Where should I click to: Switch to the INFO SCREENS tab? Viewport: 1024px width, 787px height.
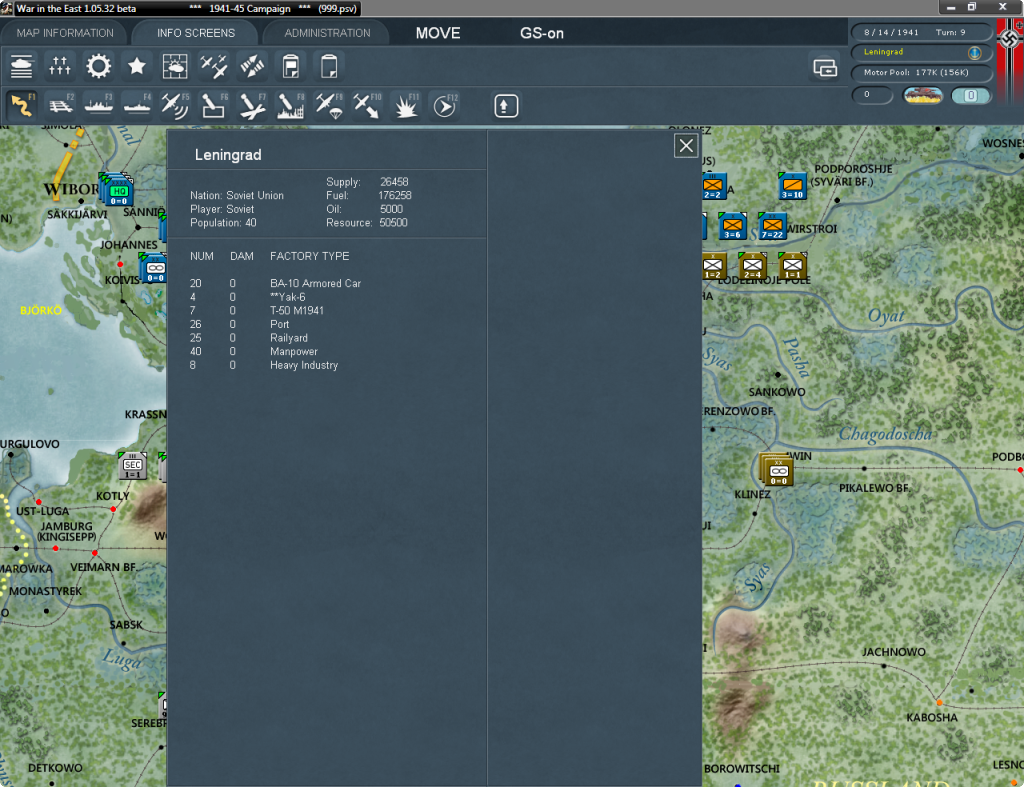tap(195, 33)
